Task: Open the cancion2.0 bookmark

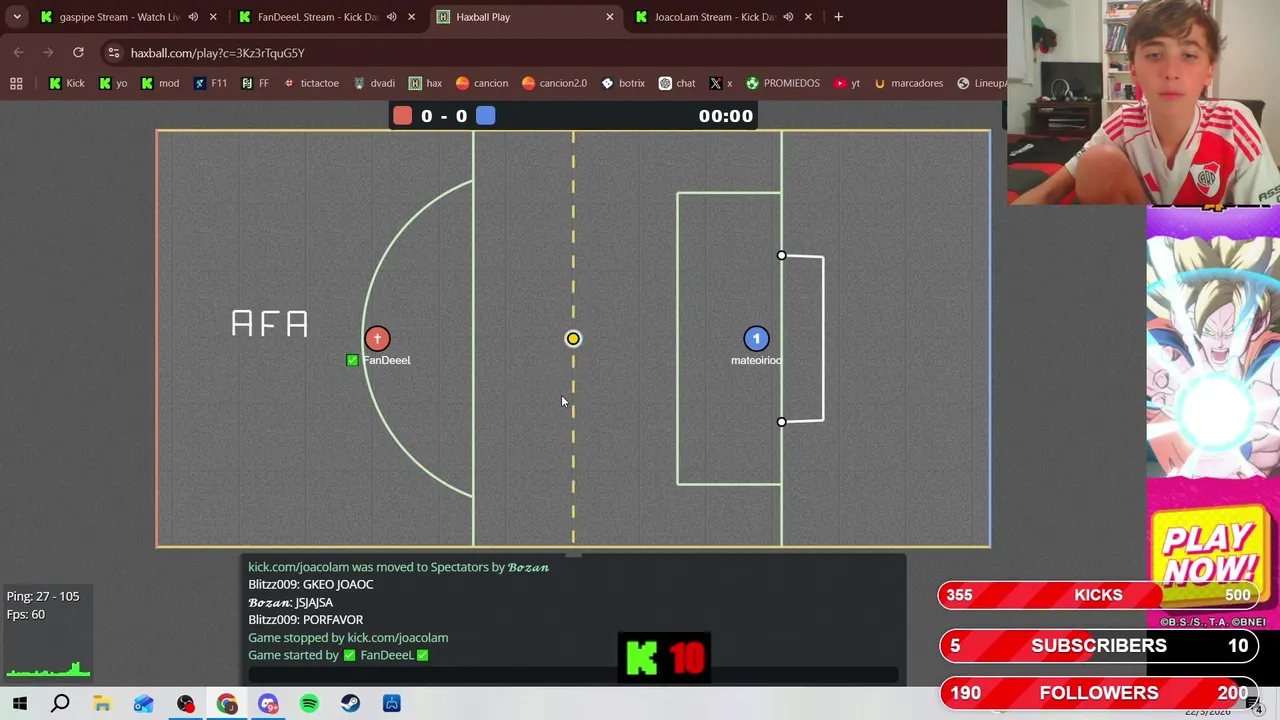Action: pyautogui.click(x=554, y=83)
